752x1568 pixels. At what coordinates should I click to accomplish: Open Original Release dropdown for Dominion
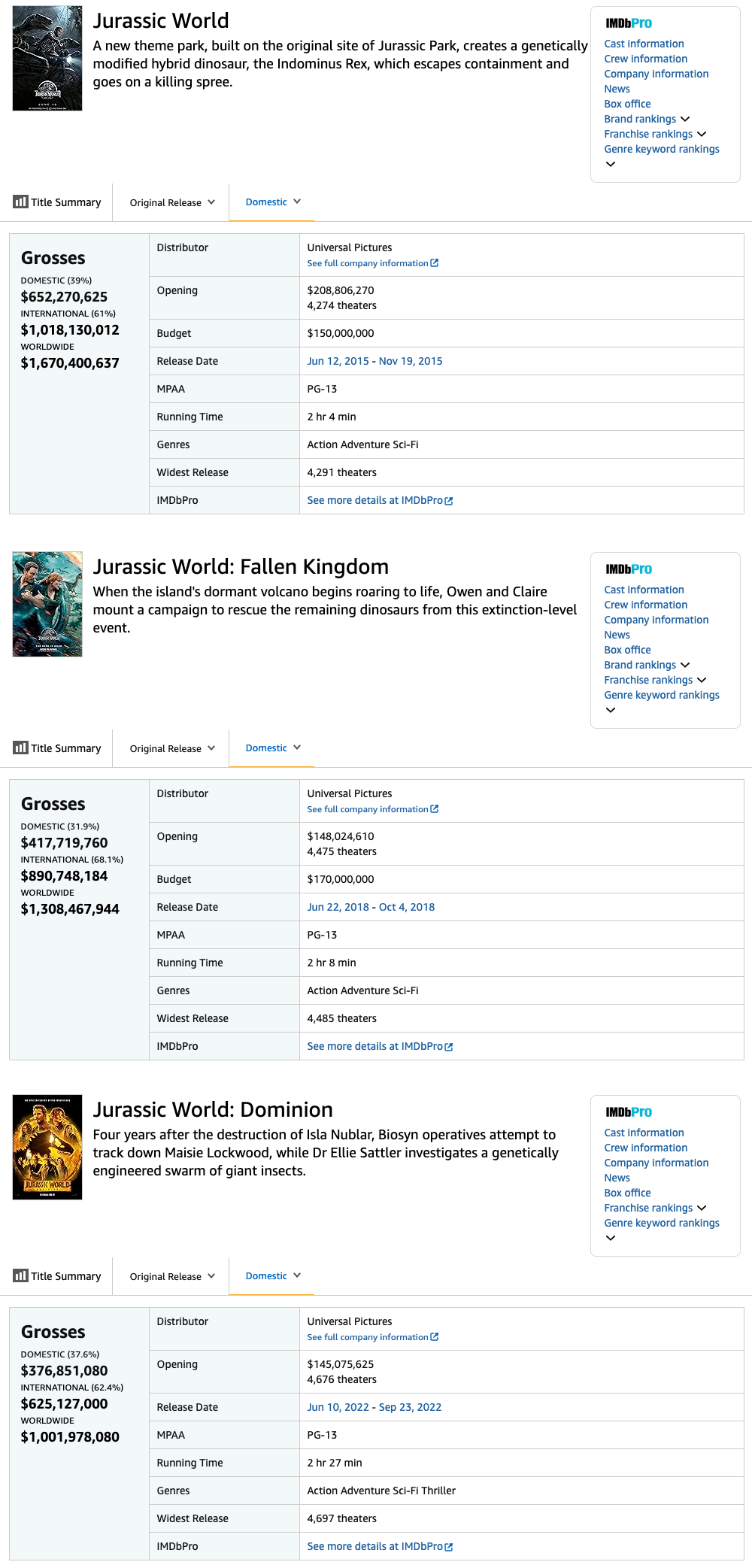tap(172, 1276)
